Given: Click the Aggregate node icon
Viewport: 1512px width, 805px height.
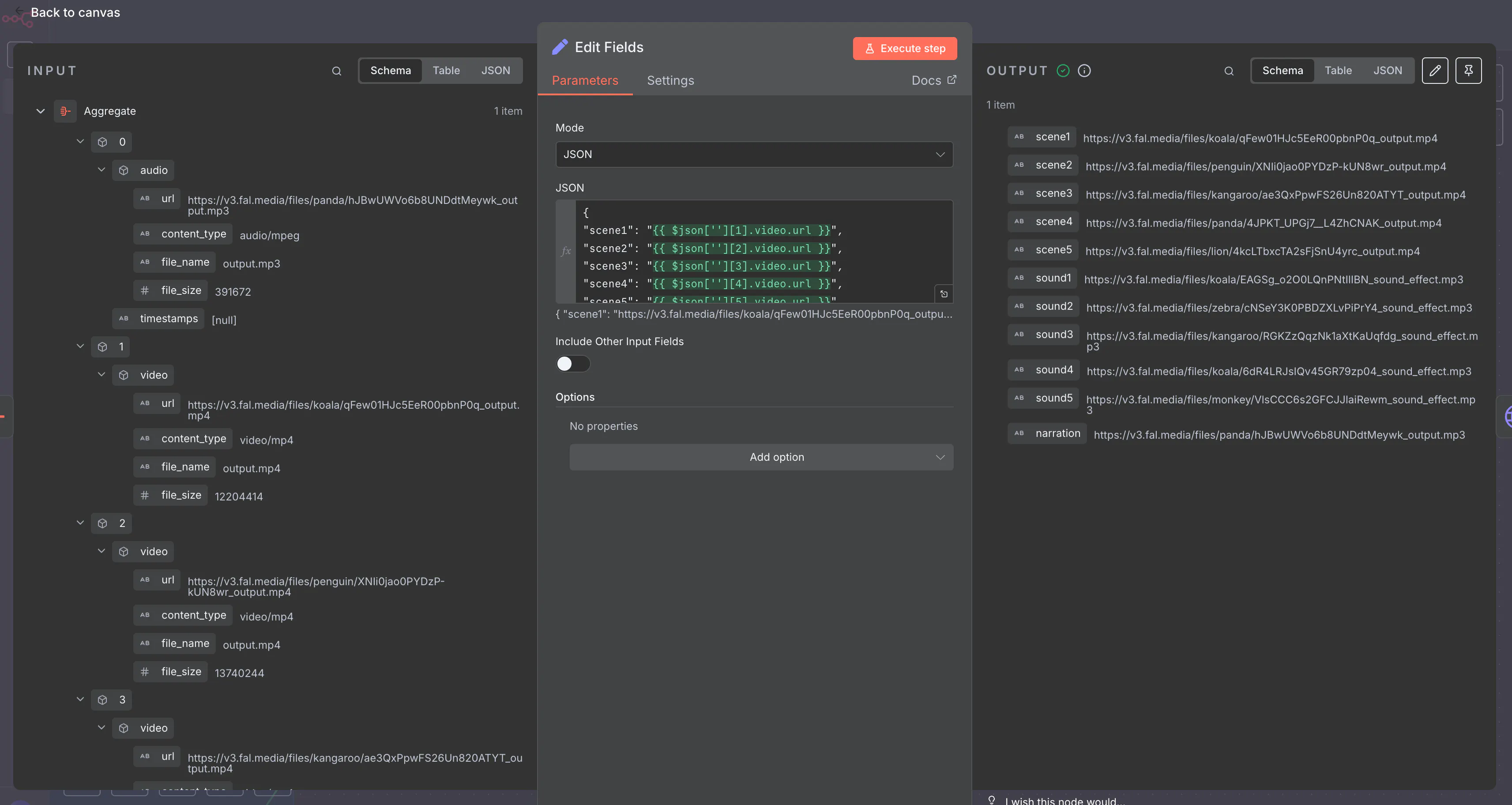Looking at the screenshot, I should 65,111.
